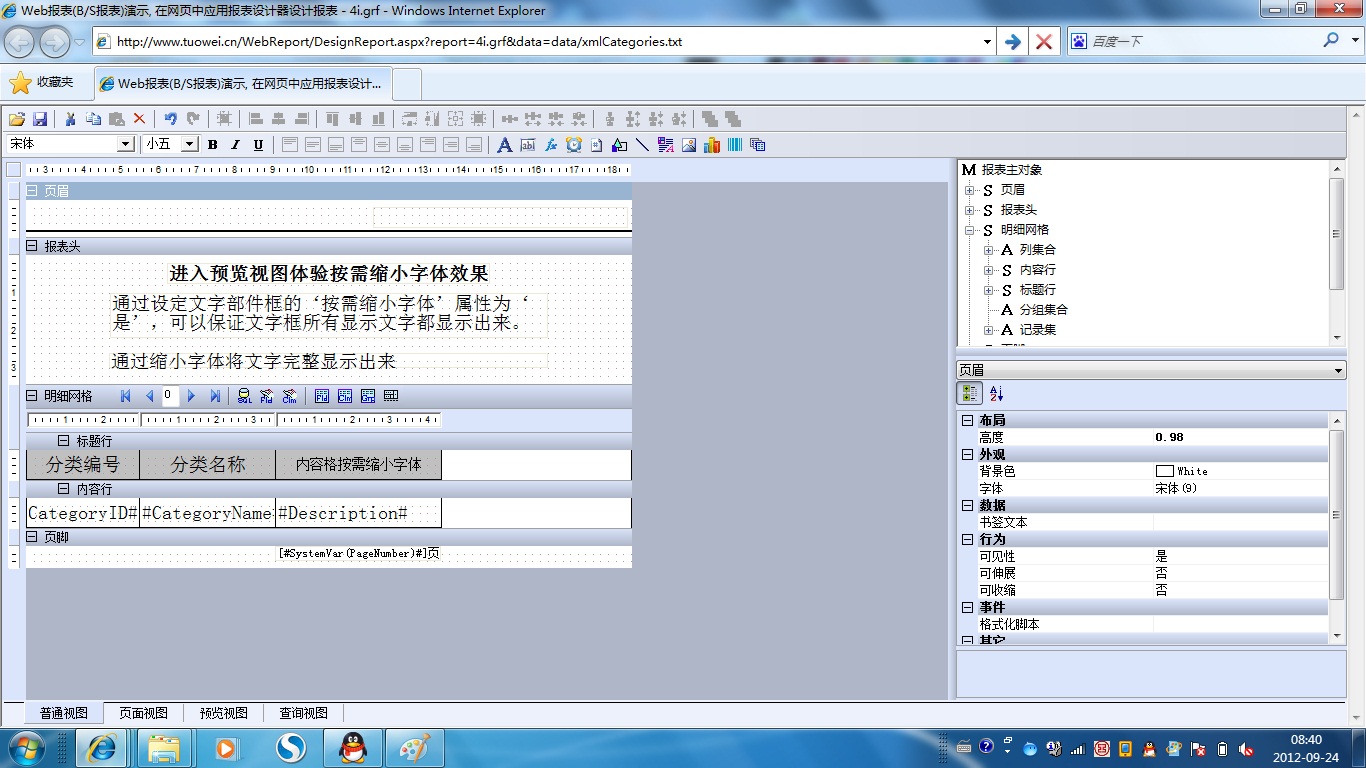
Task: Toggle italic formatting button
Action: (235, 145)
